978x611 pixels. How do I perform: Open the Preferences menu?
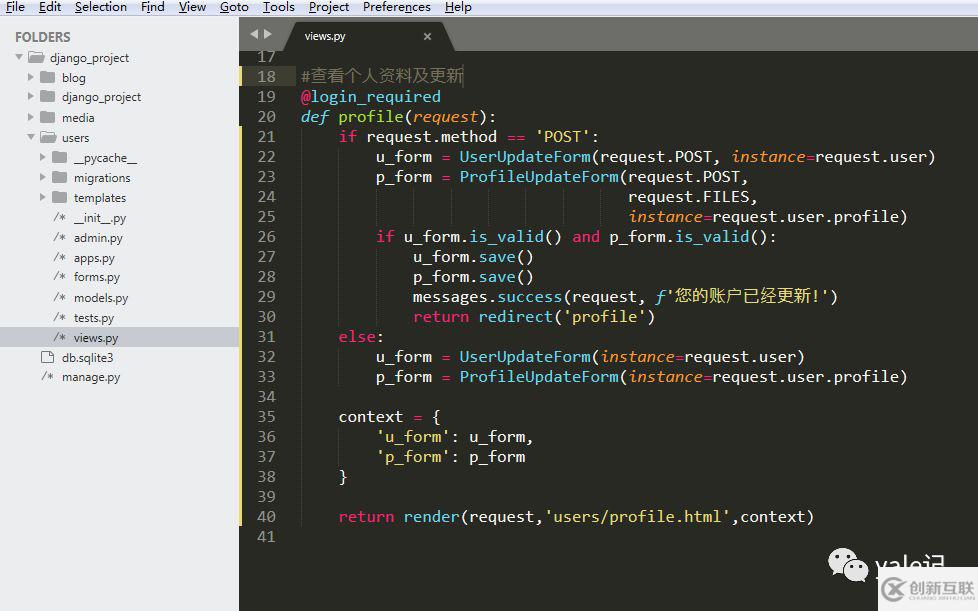[x=396, y=7]
